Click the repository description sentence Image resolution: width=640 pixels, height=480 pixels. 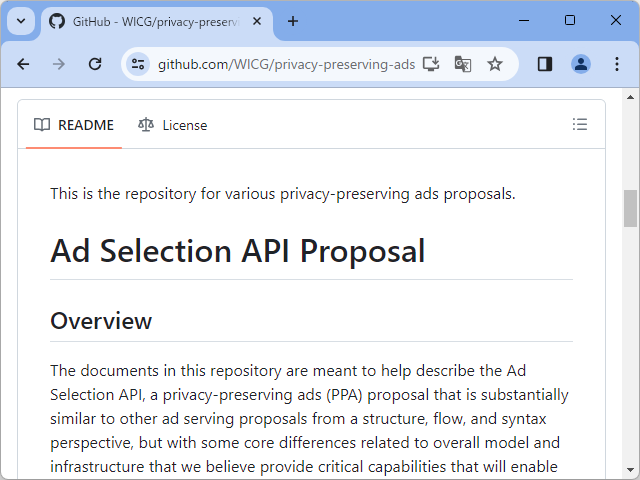pos(283,194)
